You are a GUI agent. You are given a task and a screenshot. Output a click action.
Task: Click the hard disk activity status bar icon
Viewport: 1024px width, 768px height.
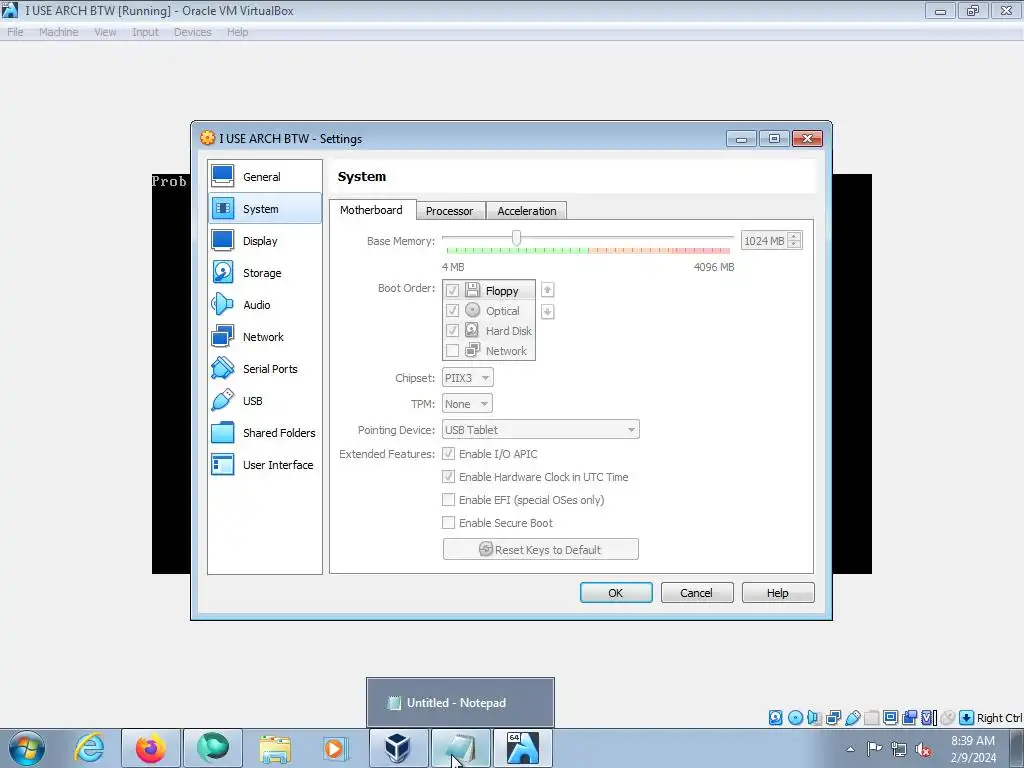(x=775, y=718)
